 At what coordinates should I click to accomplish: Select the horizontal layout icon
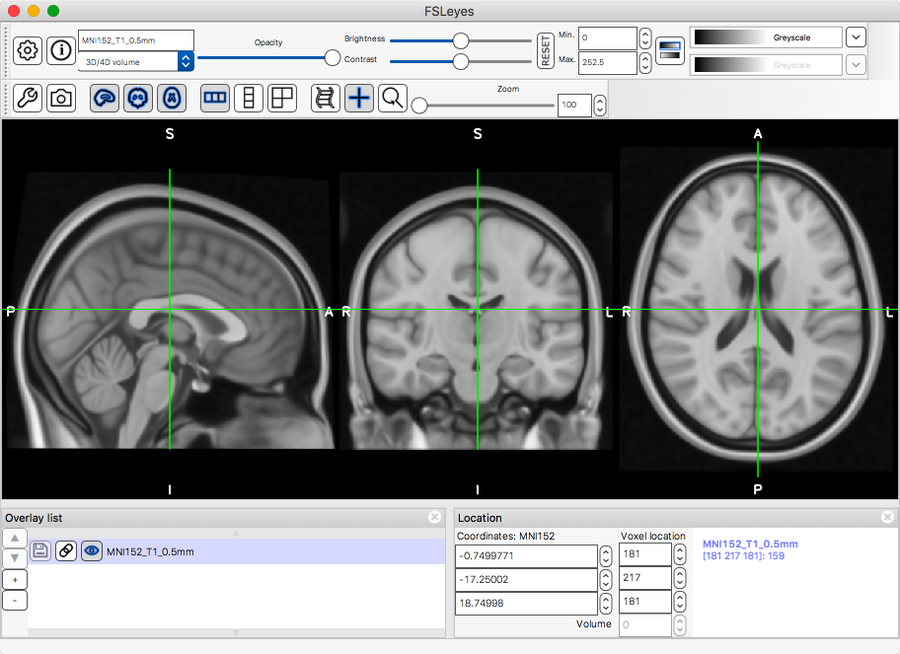[x=215, y=98]
